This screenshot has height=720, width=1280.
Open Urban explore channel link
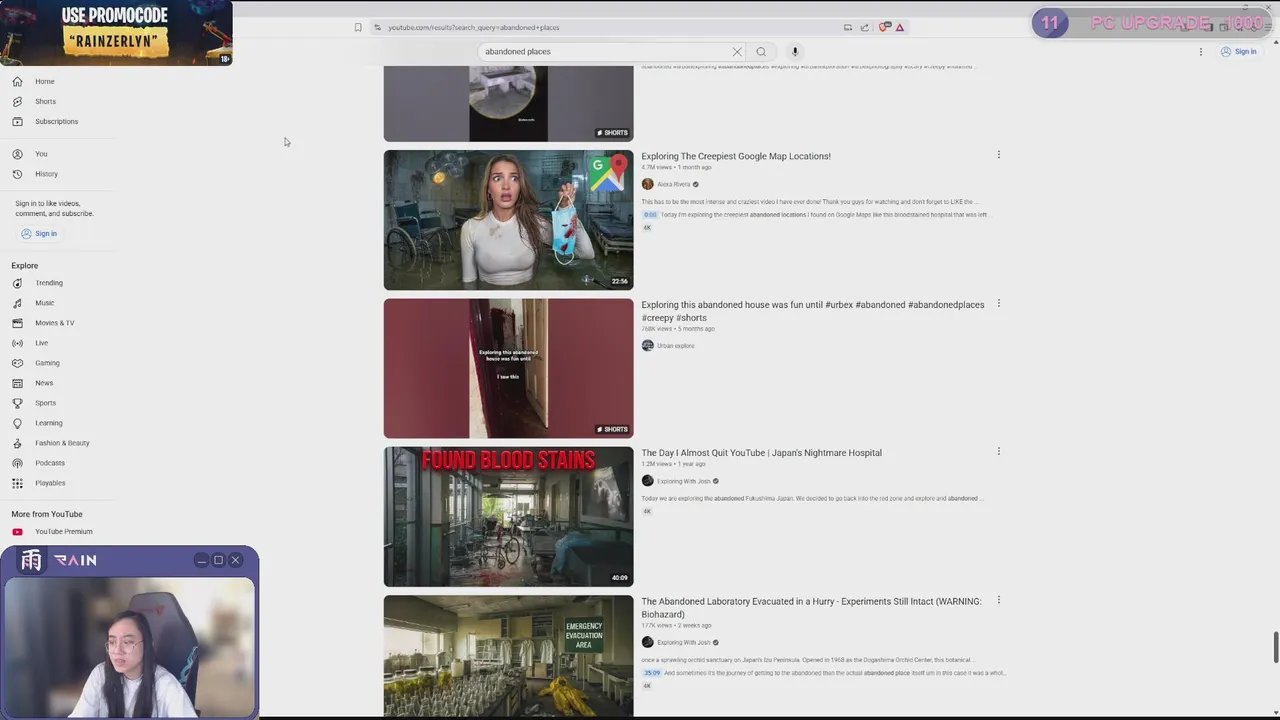pyautogui.click(x=675, y=346)
